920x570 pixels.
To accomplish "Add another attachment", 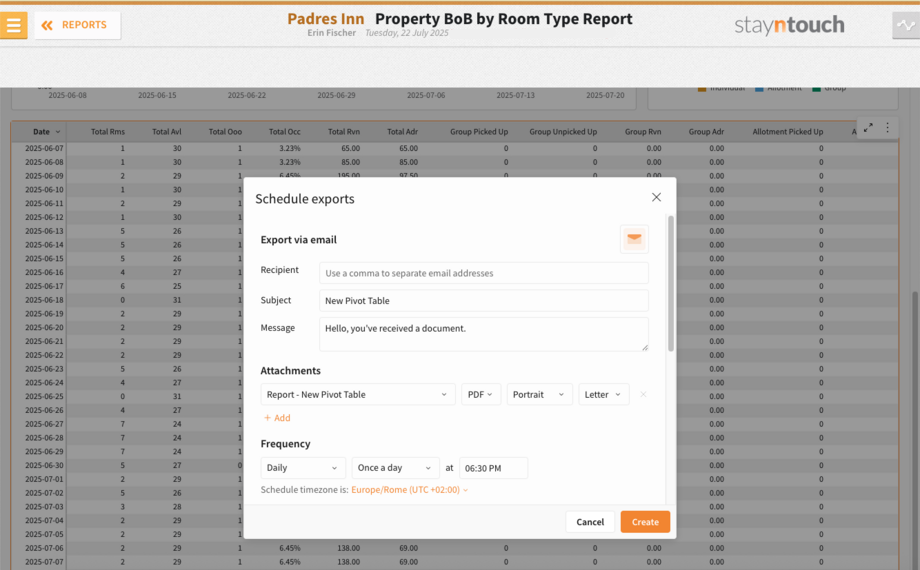I will [x=277, y=418].
